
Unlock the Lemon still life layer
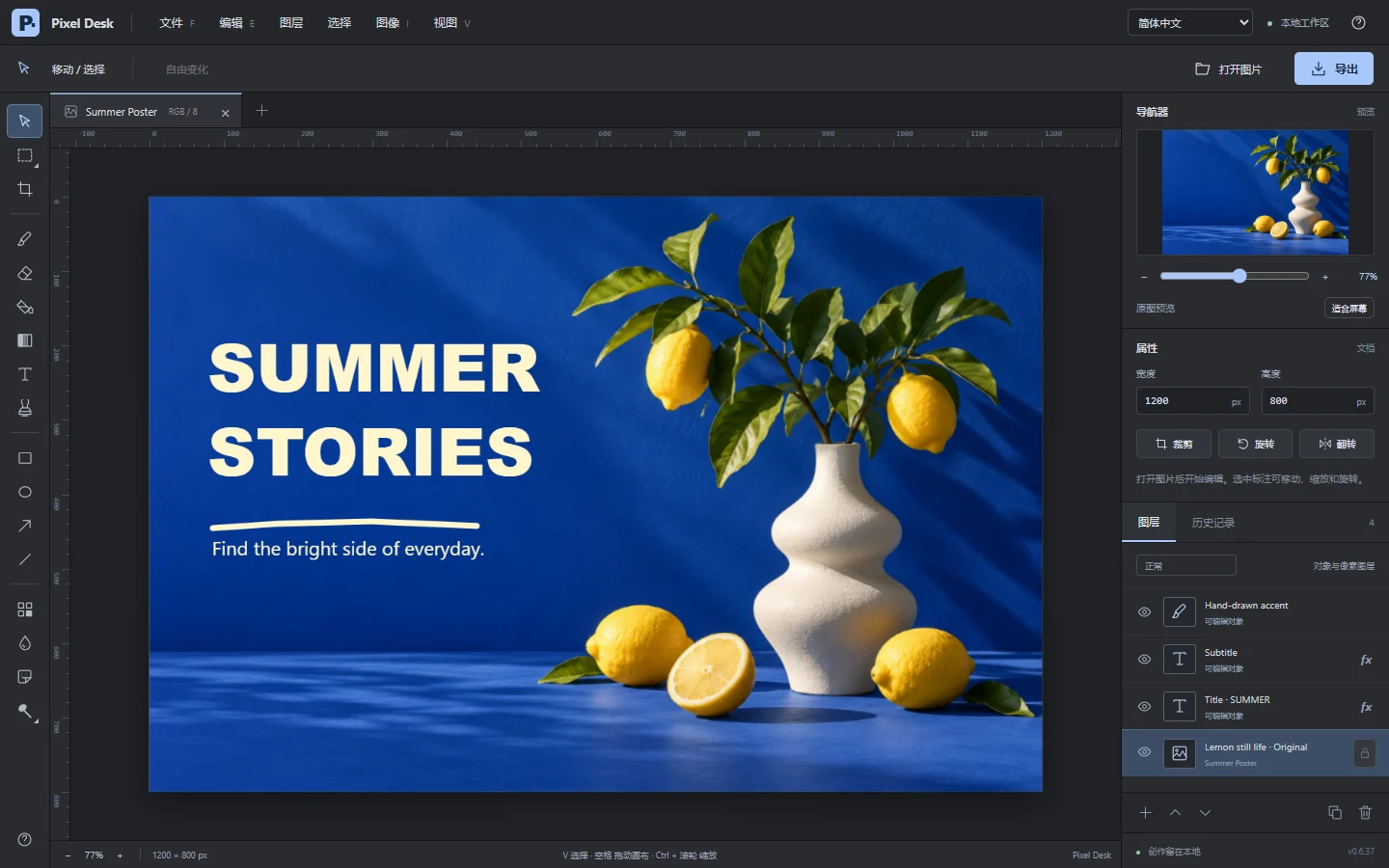point(1364,753)
